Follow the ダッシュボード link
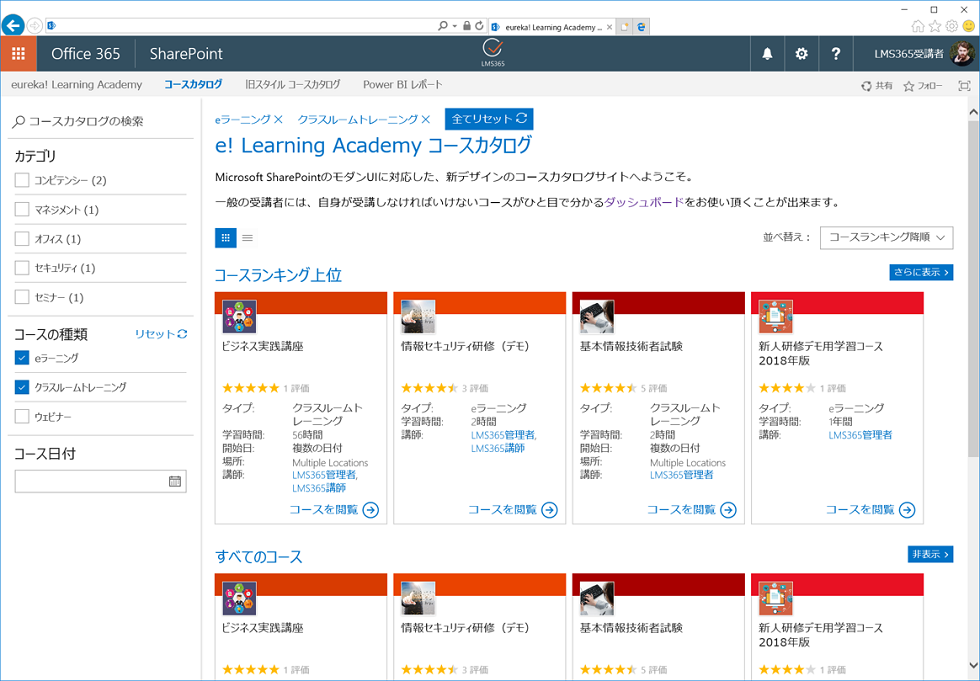Viewport: 980px width, 681px height. pos(644,202)
